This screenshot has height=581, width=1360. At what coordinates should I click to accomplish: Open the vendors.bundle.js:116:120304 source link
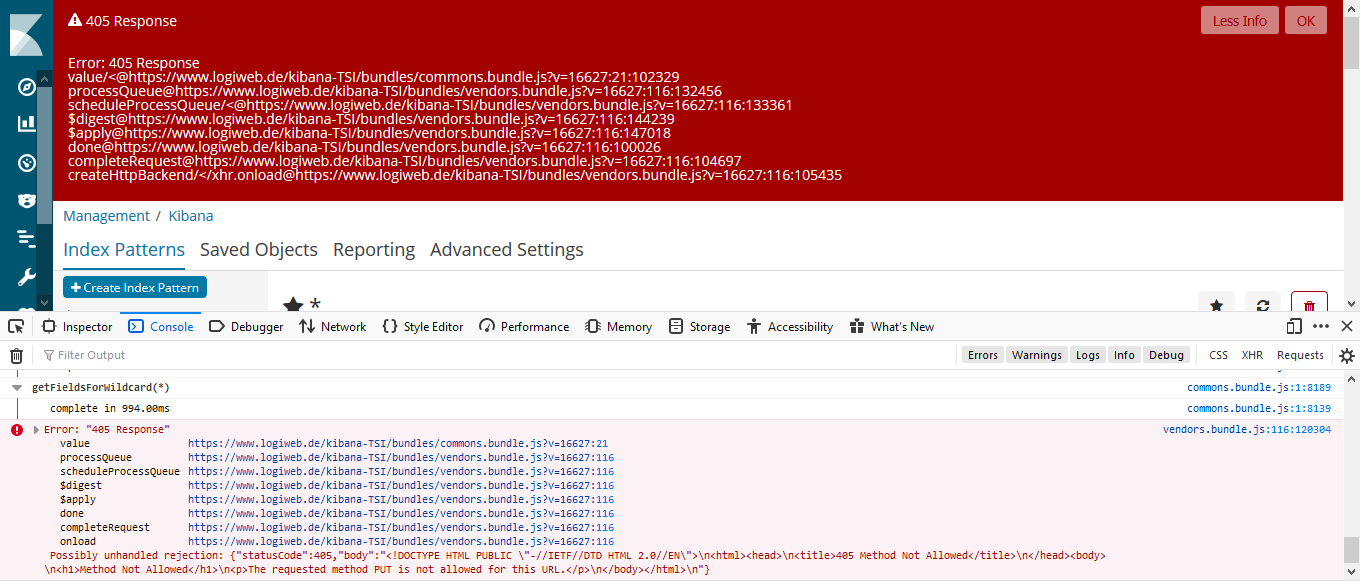tap(1247, 430)
